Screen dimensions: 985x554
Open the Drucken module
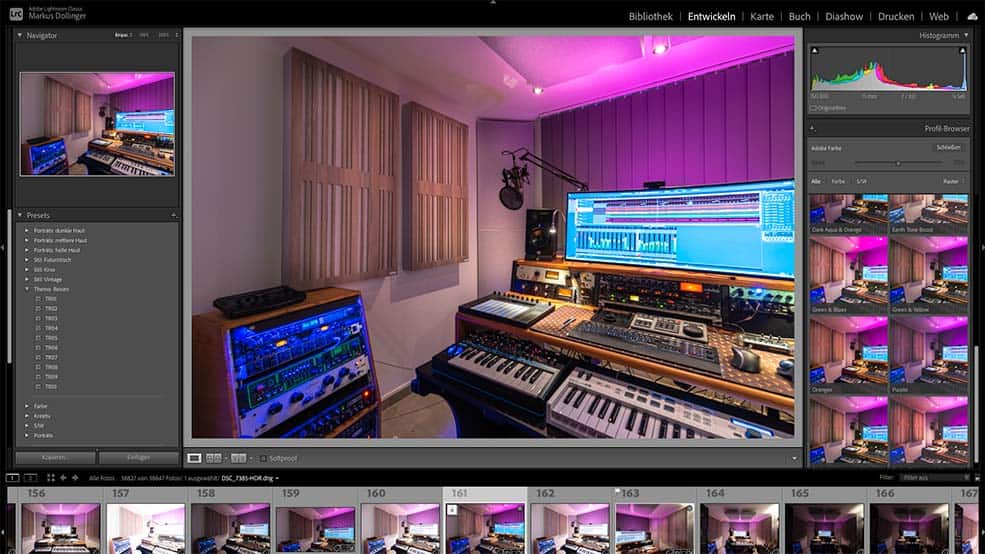point(895,17)
